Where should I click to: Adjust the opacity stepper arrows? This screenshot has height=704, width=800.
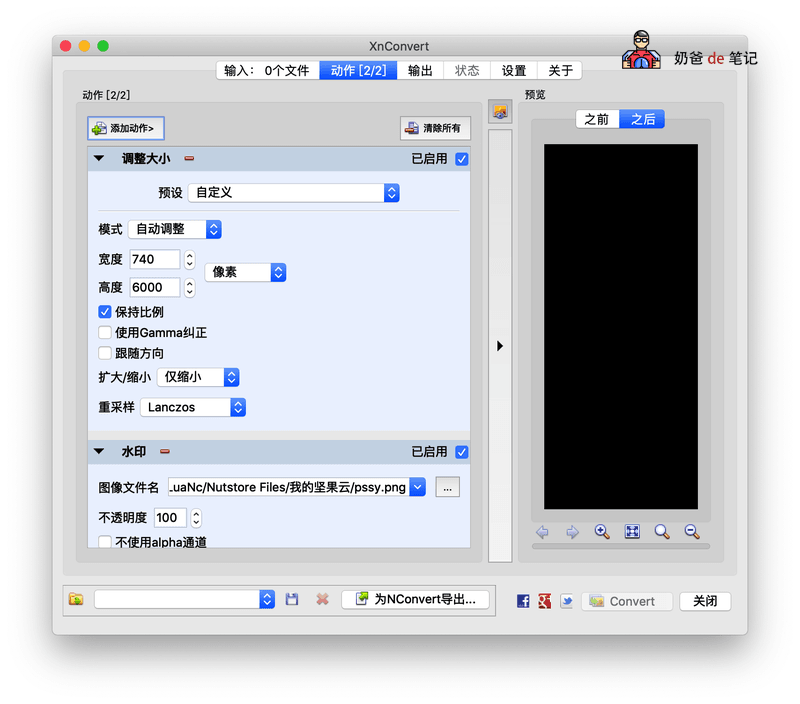pyautogui.click(x=196, y=518)
